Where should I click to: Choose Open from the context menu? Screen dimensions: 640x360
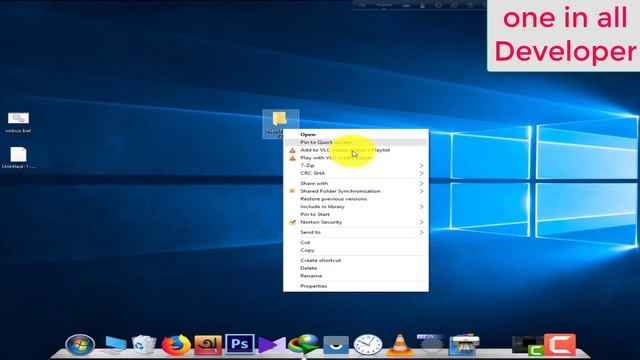pyautogui.click(x=356, y=134)
